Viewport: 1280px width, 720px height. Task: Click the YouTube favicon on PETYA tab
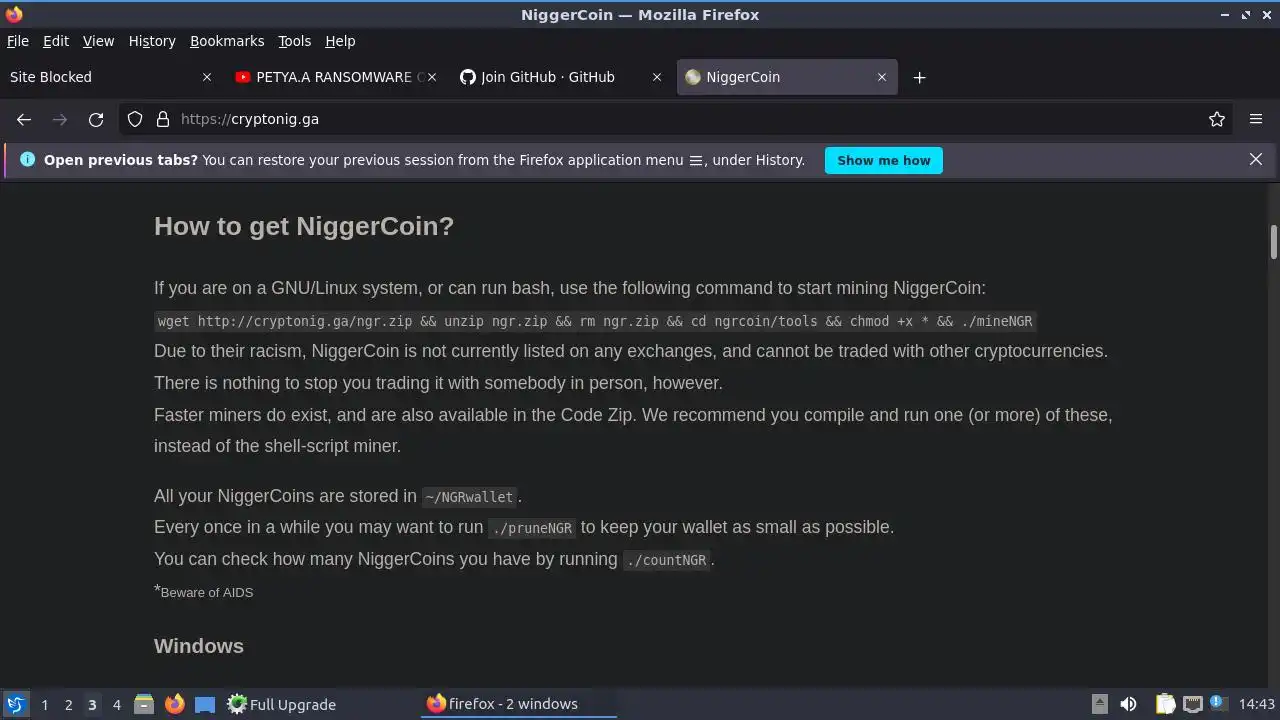243,77
